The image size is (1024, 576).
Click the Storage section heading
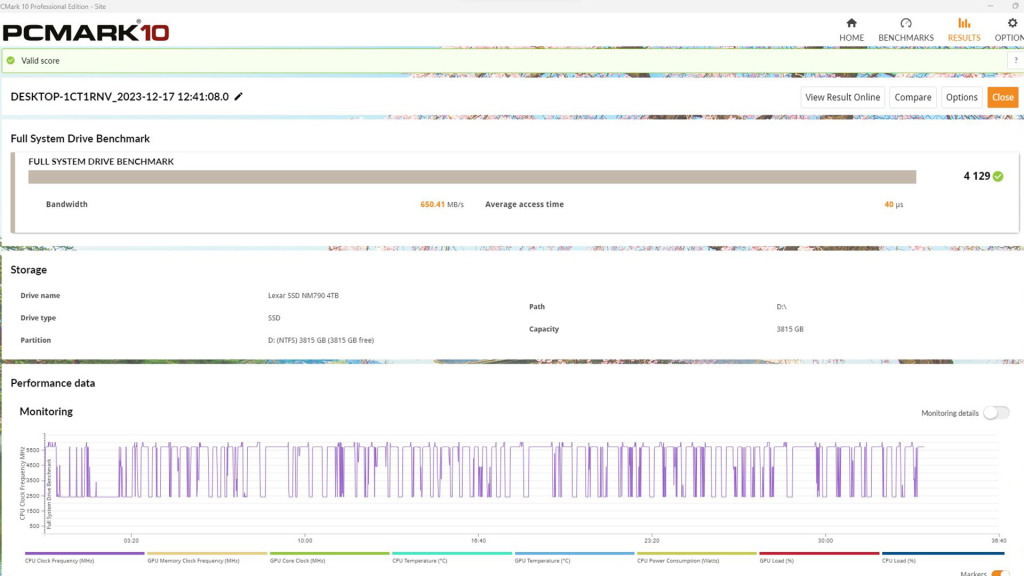pos(29,270)
